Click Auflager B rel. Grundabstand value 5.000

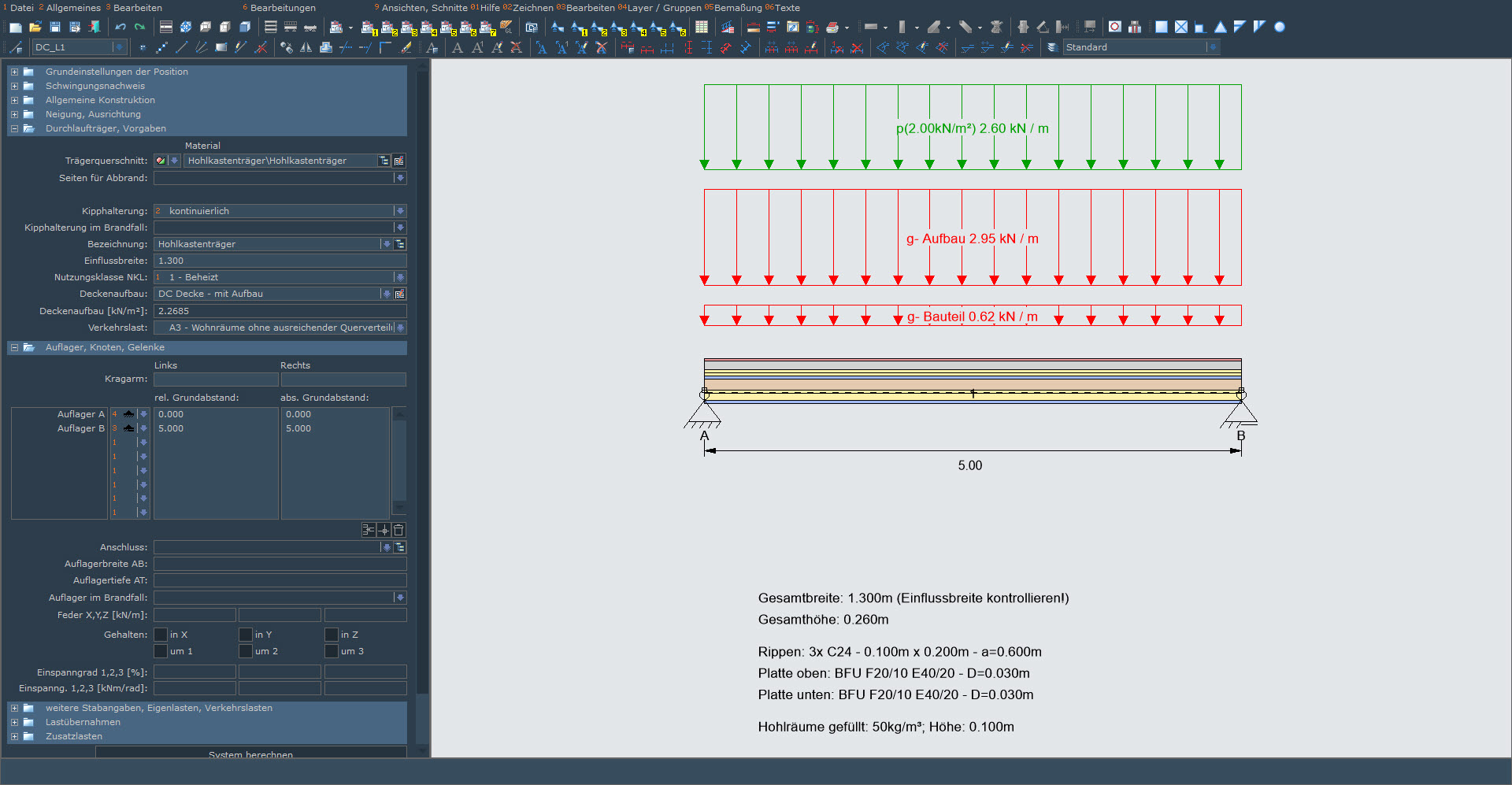171,428
